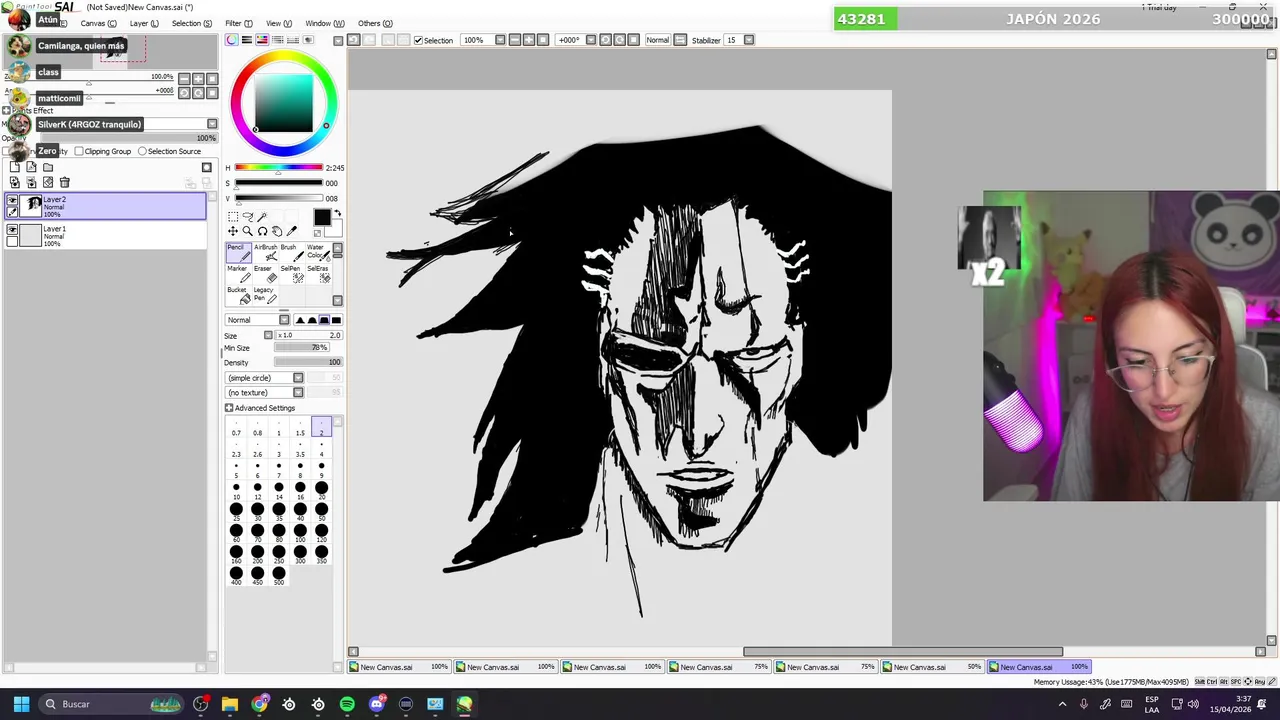The width and height of the screenshot is (1280, 720).
Task: Adjust the brush Density slider
Action: point(307,362)
